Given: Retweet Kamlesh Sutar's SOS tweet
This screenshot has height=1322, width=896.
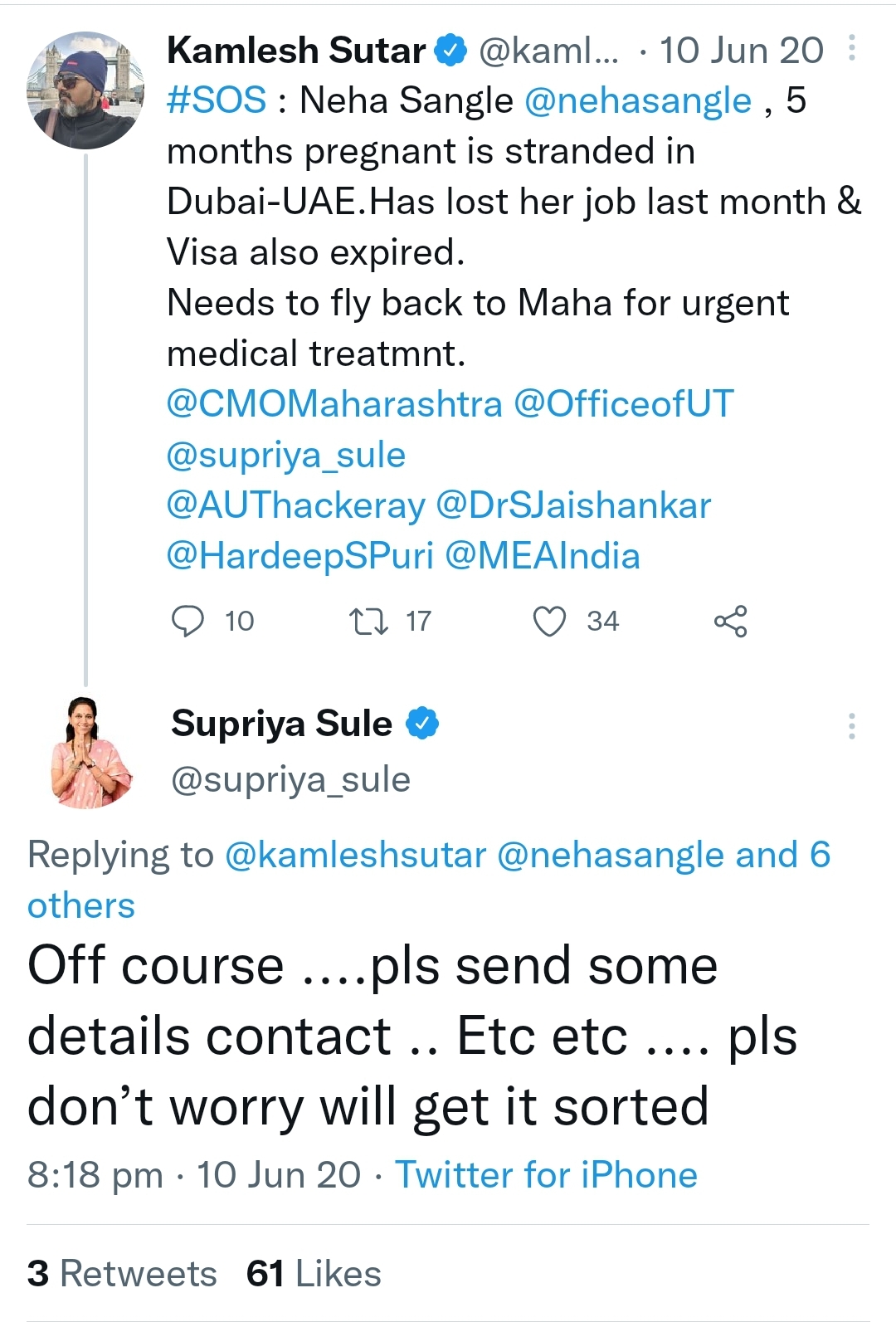Looking at the screenshot, I should click(x=368, y=621).
